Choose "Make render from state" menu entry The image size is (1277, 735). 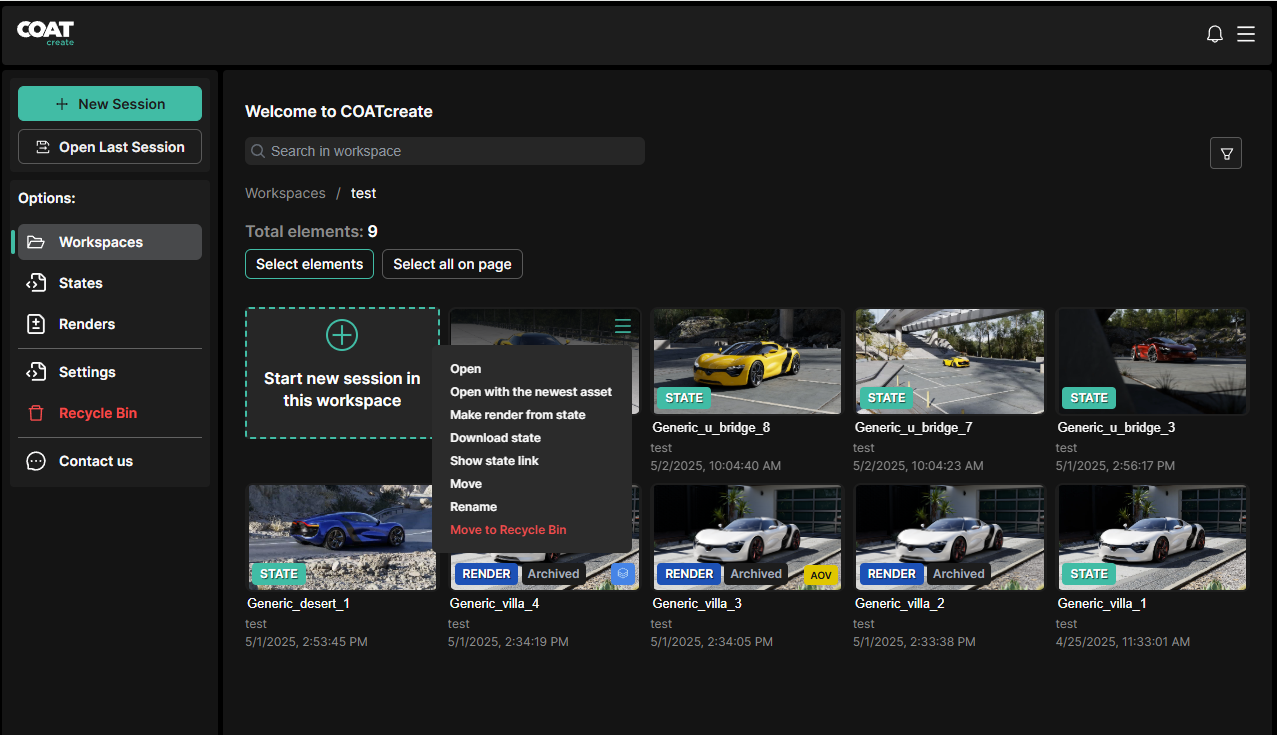coord(517,415)
